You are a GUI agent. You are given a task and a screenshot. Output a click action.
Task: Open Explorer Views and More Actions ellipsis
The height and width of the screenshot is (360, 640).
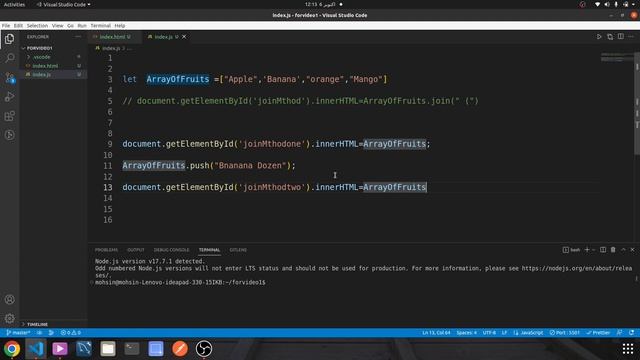(x=78, y=37)
